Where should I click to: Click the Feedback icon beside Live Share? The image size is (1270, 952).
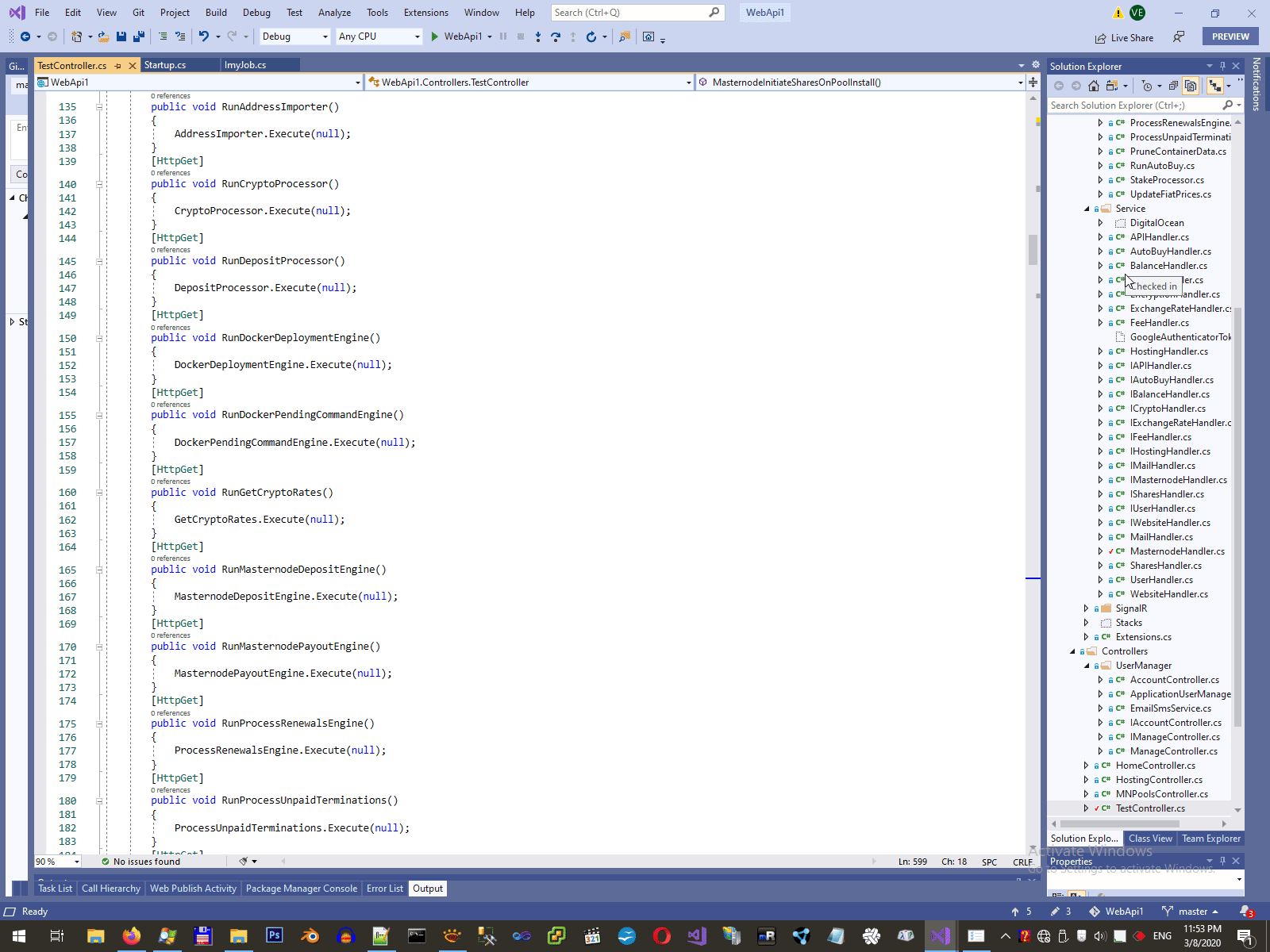coord(1179,37)
